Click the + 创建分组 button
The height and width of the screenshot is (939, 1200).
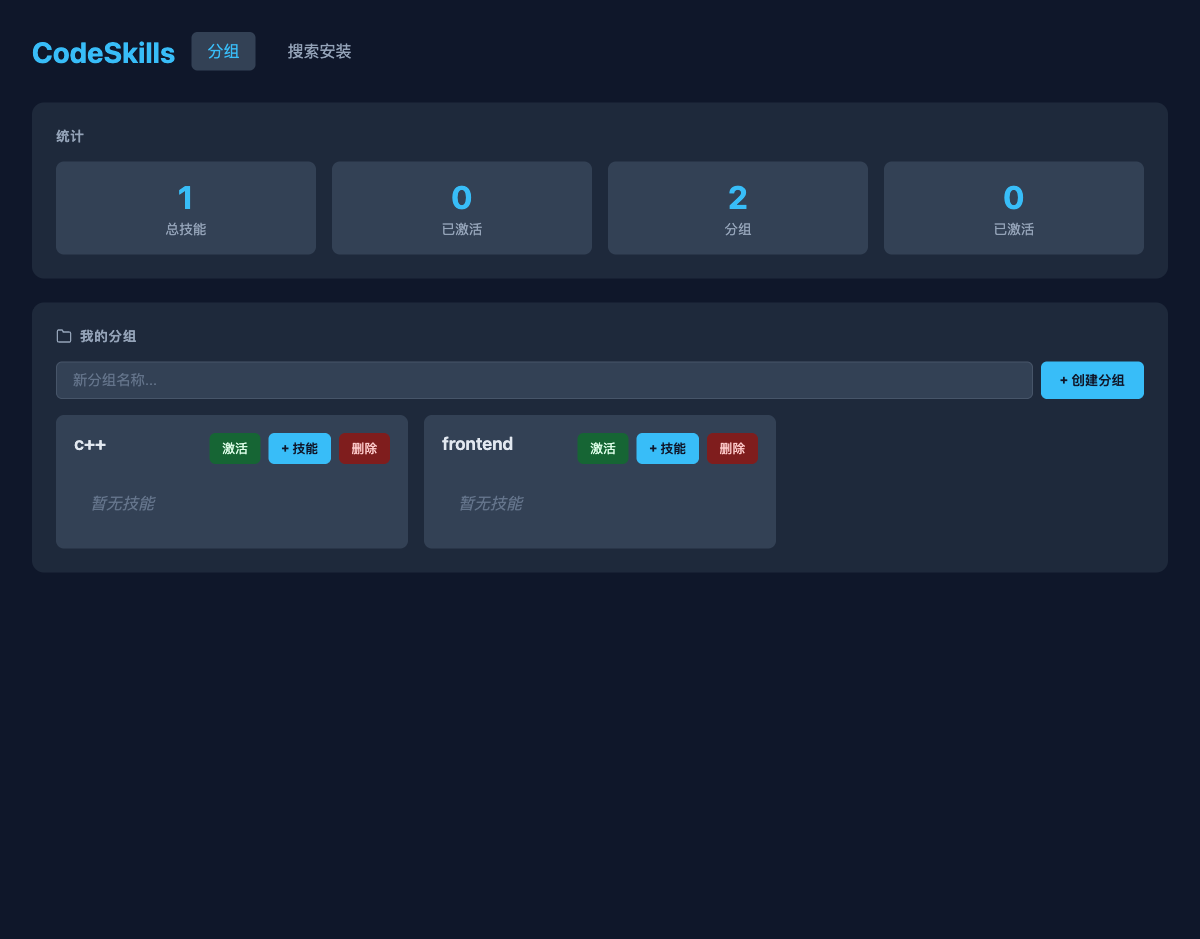coord(1092,380)
